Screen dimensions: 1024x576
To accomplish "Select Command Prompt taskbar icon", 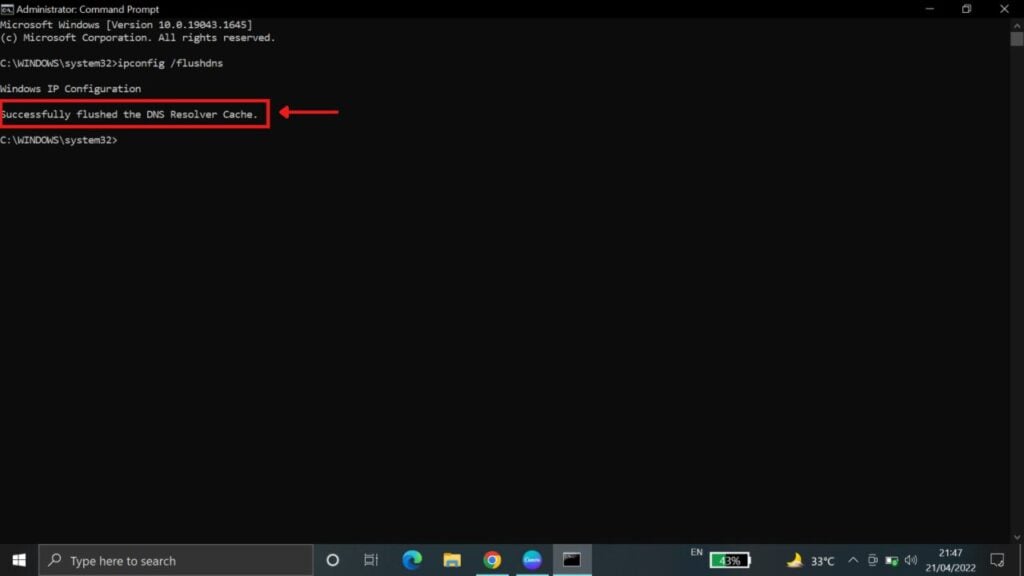I will 572,560.
